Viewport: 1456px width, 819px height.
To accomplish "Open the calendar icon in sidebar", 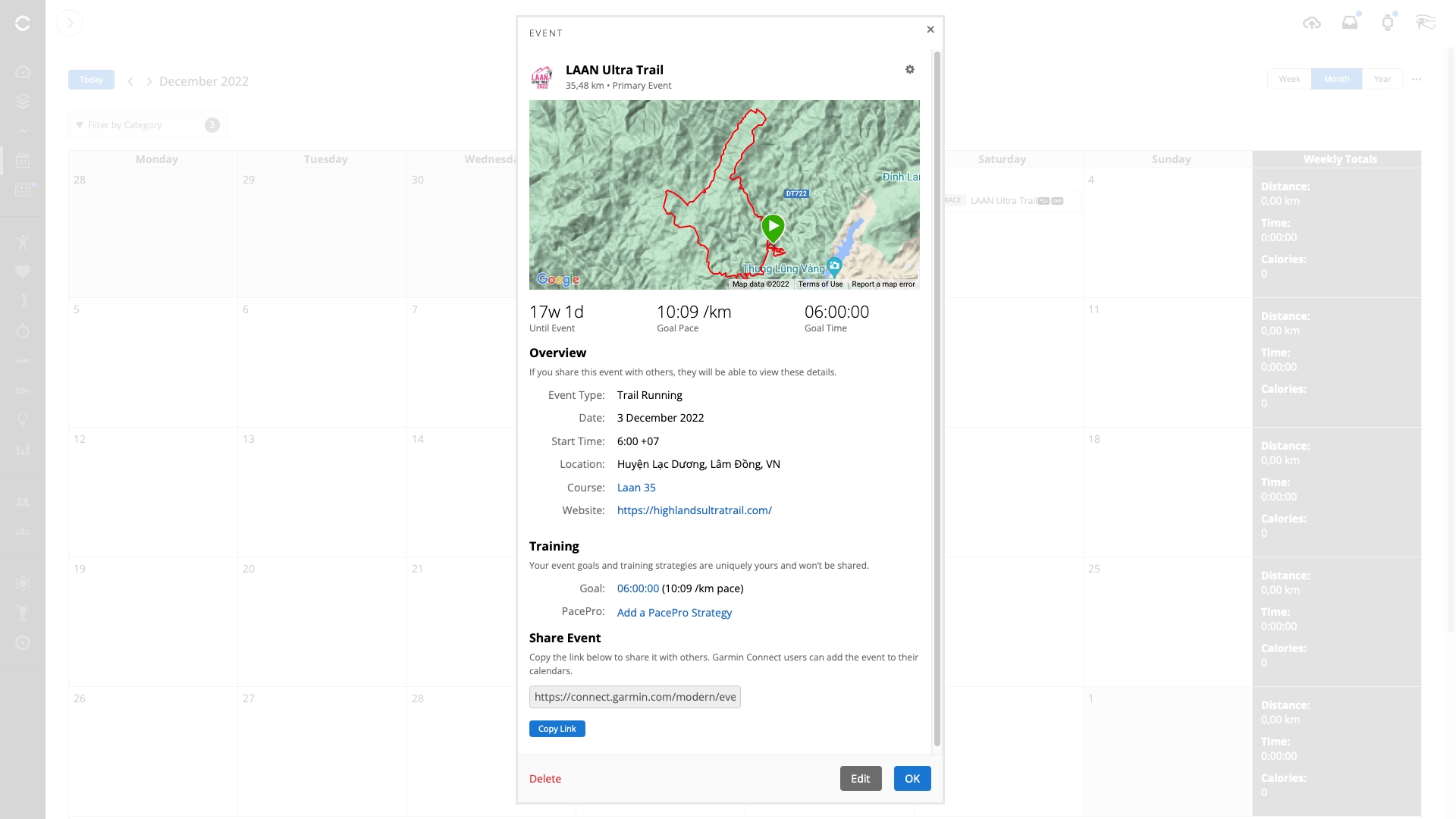I will click(23, 161).
